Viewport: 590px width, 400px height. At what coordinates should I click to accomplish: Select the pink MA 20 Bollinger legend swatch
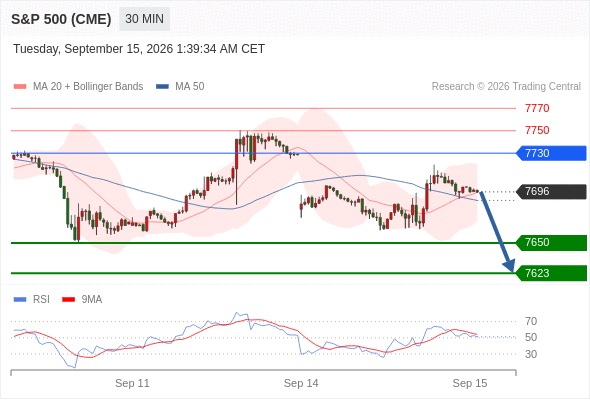tap(20, 87)
